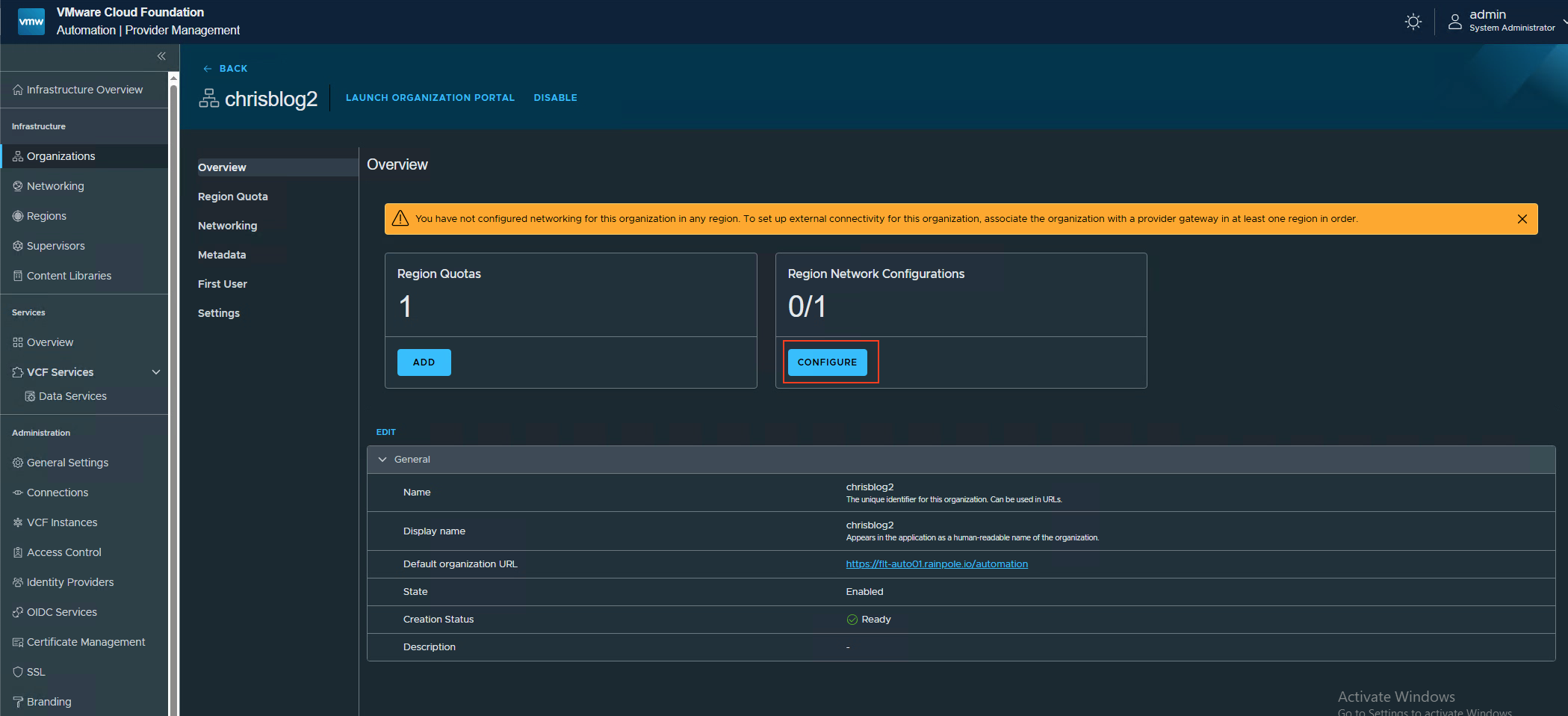Click the Region Quotas count 1
1568x716 pixels.
tap(405, 306)
